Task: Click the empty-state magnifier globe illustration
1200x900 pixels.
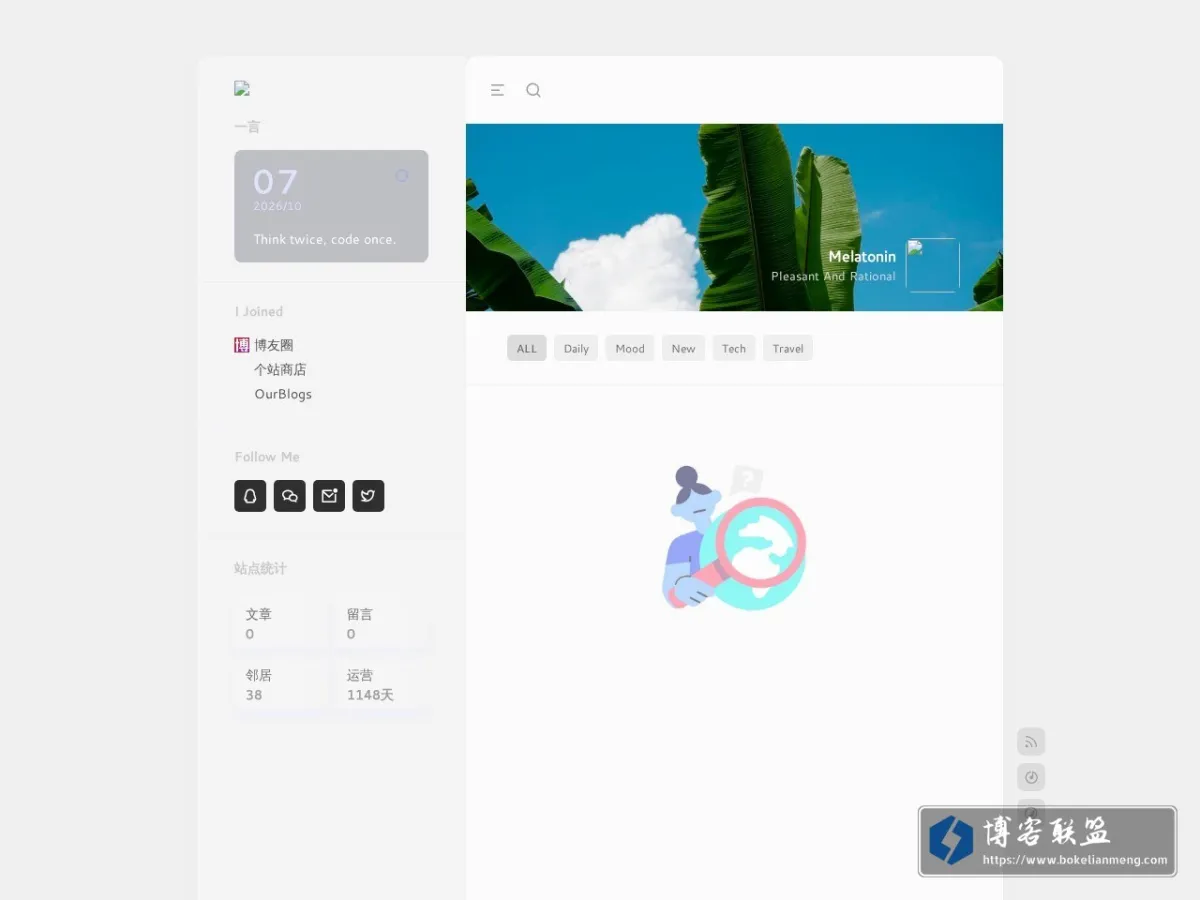Action: pos(734,537)
